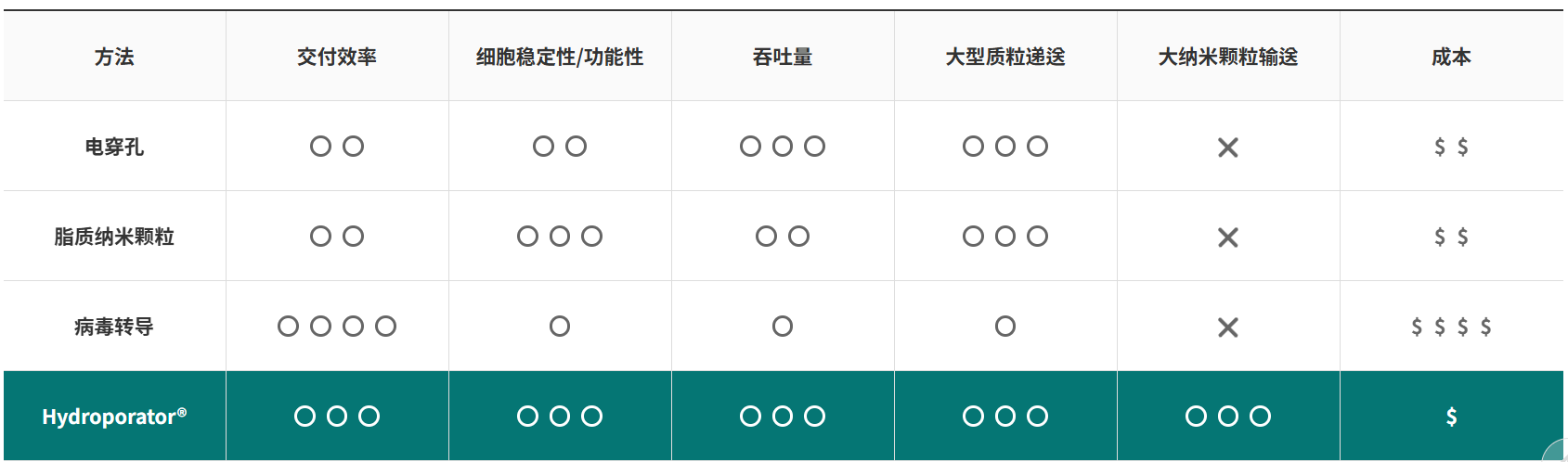This screenshot has width=1568, height=462.
Task: Click the four circles under 交付效率 for 病毒转导
Action: coord(337,327)
